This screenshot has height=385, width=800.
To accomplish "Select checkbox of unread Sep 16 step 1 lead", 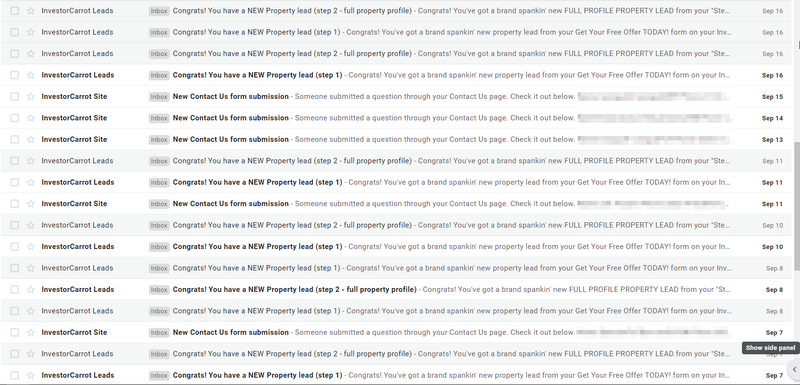I will (x=14, y=75).
